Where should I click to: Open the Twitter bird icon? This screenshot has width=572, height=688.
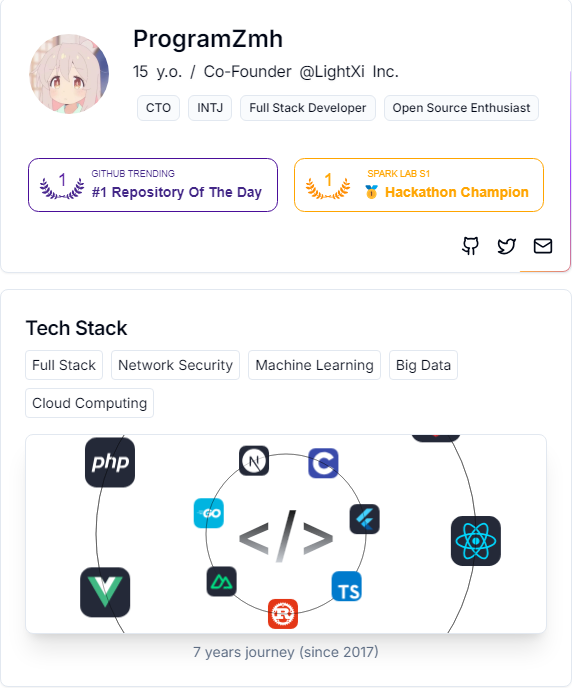click(506, 246)
